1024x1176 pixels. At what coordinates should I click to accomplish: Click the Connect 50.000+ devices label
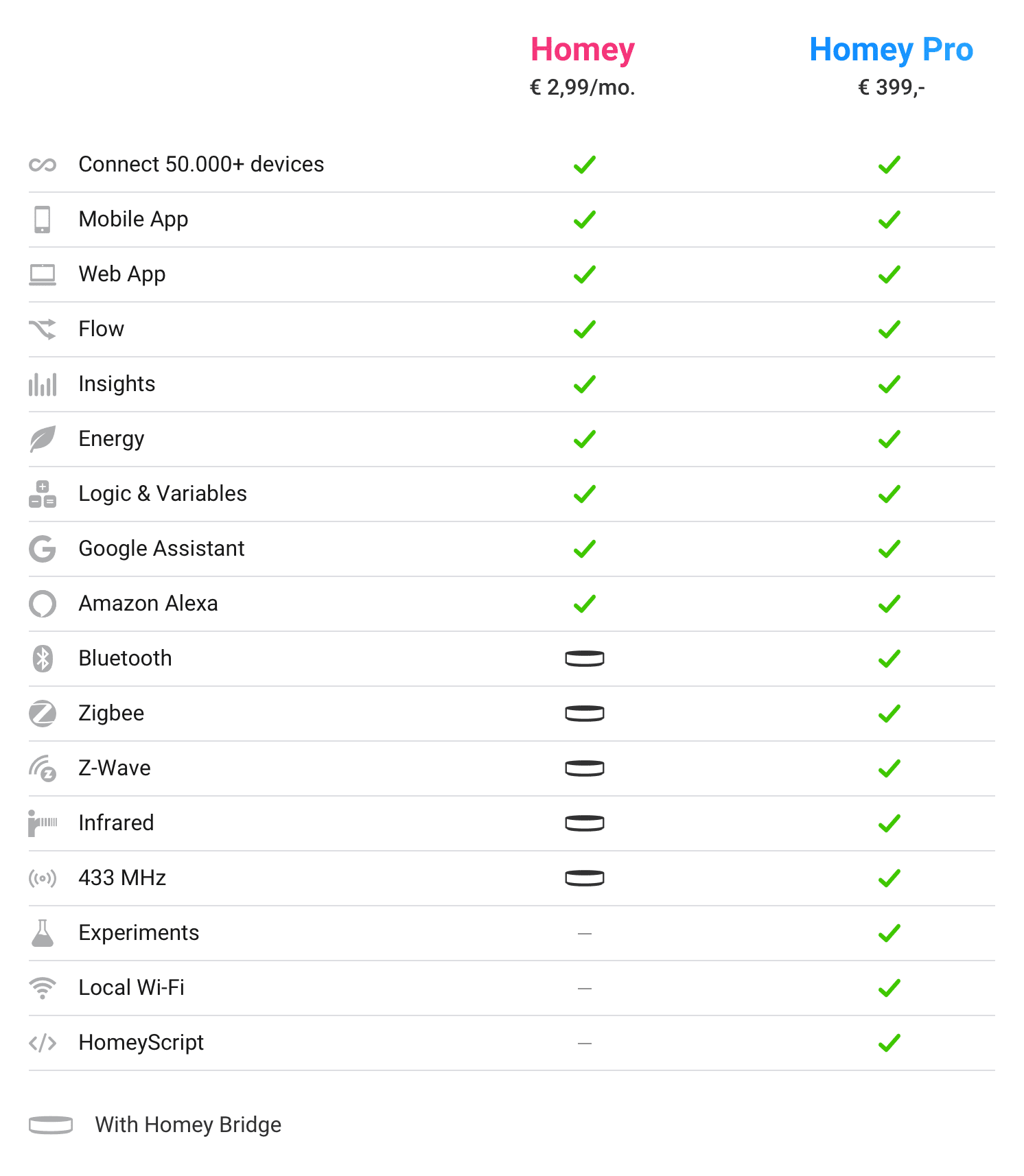[201, 165]
